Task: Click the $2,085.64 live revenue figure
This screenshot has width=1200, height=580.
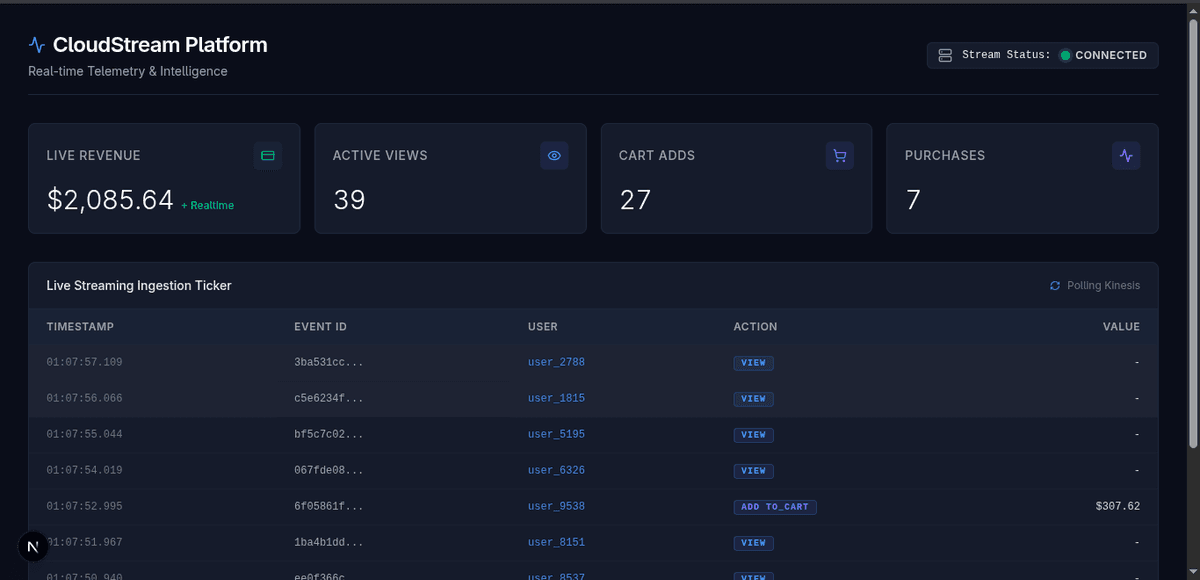Action: click(110, 200)
